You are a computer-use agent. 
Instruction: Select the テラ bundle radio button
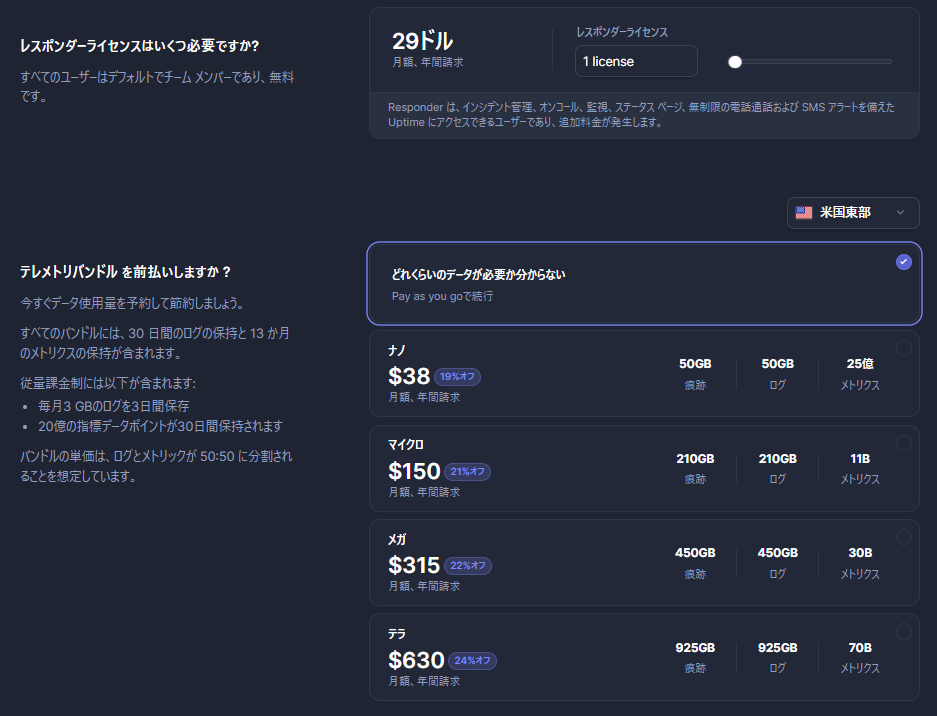(x=904, y=631)
